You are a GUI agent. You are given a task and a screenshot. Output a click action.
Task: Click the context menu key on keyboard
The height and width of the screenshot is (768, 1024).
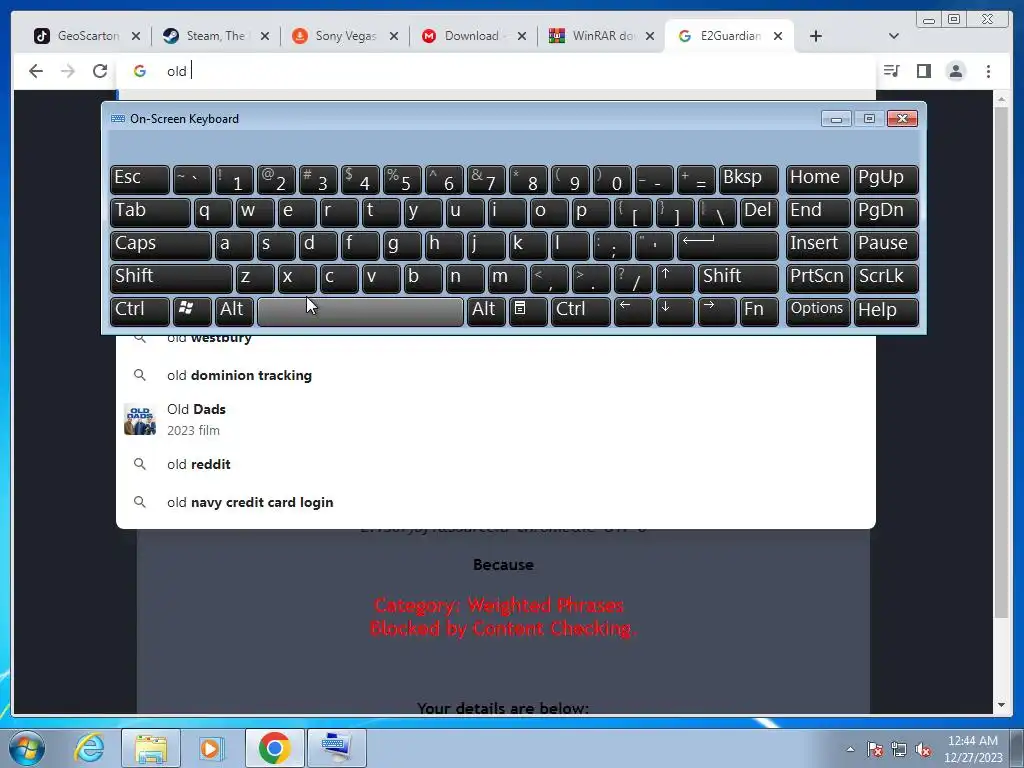(x=528, y=311)
